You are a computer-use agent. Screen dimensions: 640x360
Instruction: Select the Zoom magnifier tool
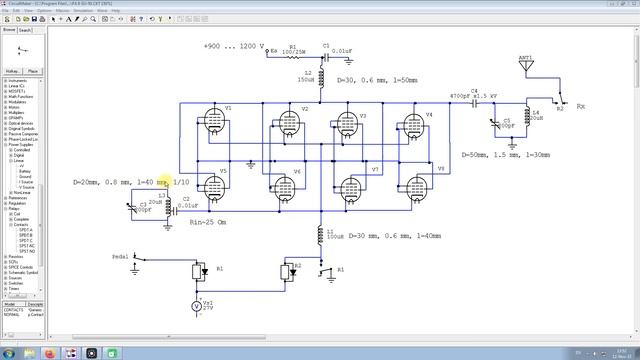[x=93, y=19]
